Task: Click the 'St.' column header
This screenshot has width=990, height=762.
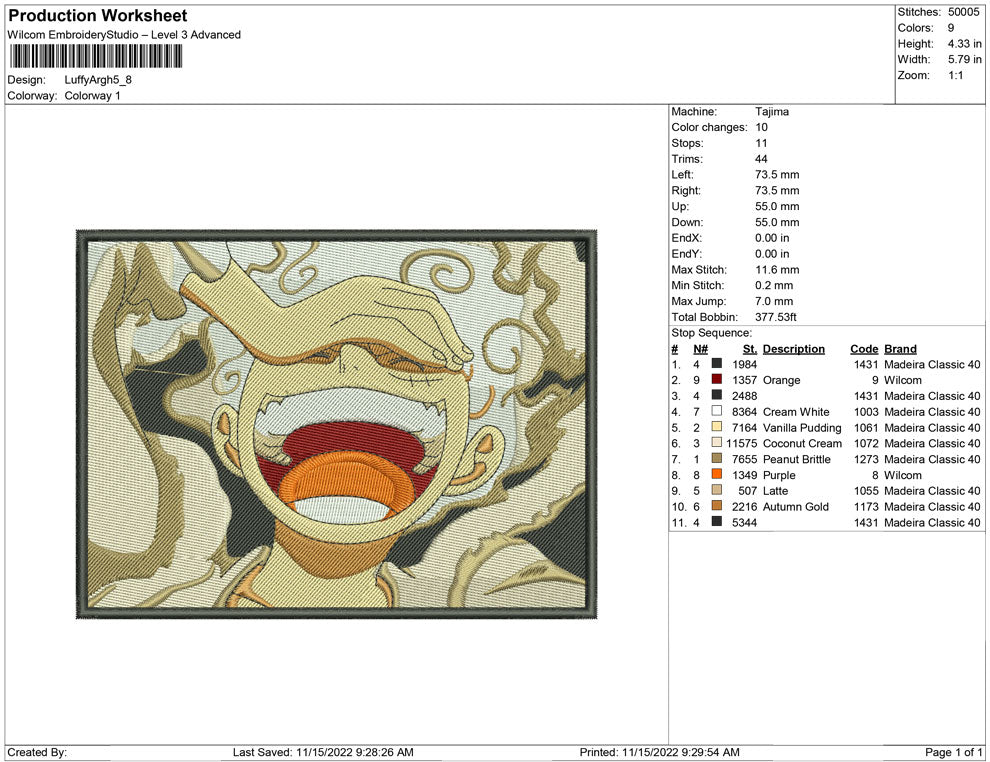Action: pos(749,348)
